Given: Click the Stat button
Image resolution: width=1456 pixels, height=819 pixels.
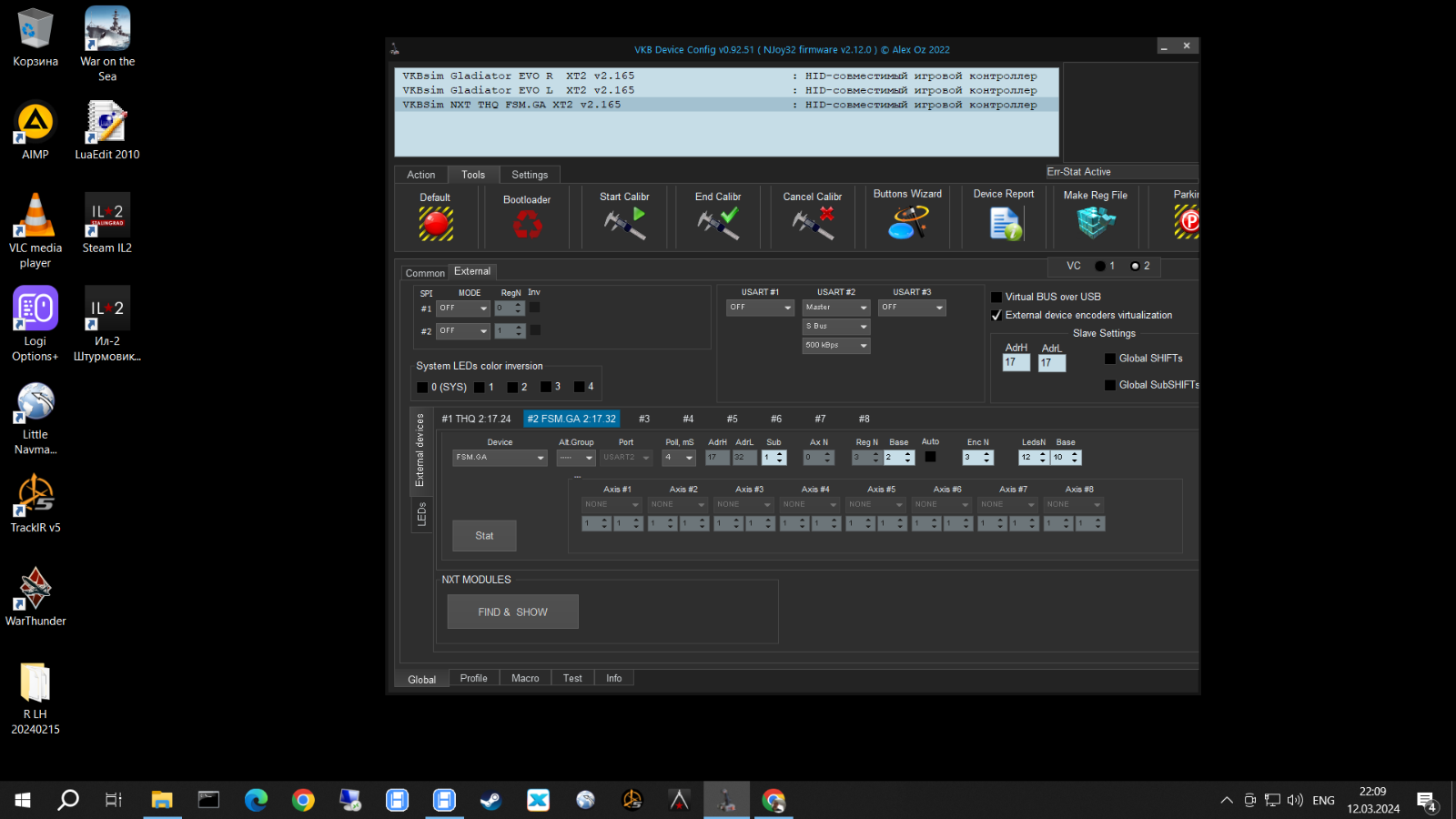Looking at the screenshot, I should (484, 536).
